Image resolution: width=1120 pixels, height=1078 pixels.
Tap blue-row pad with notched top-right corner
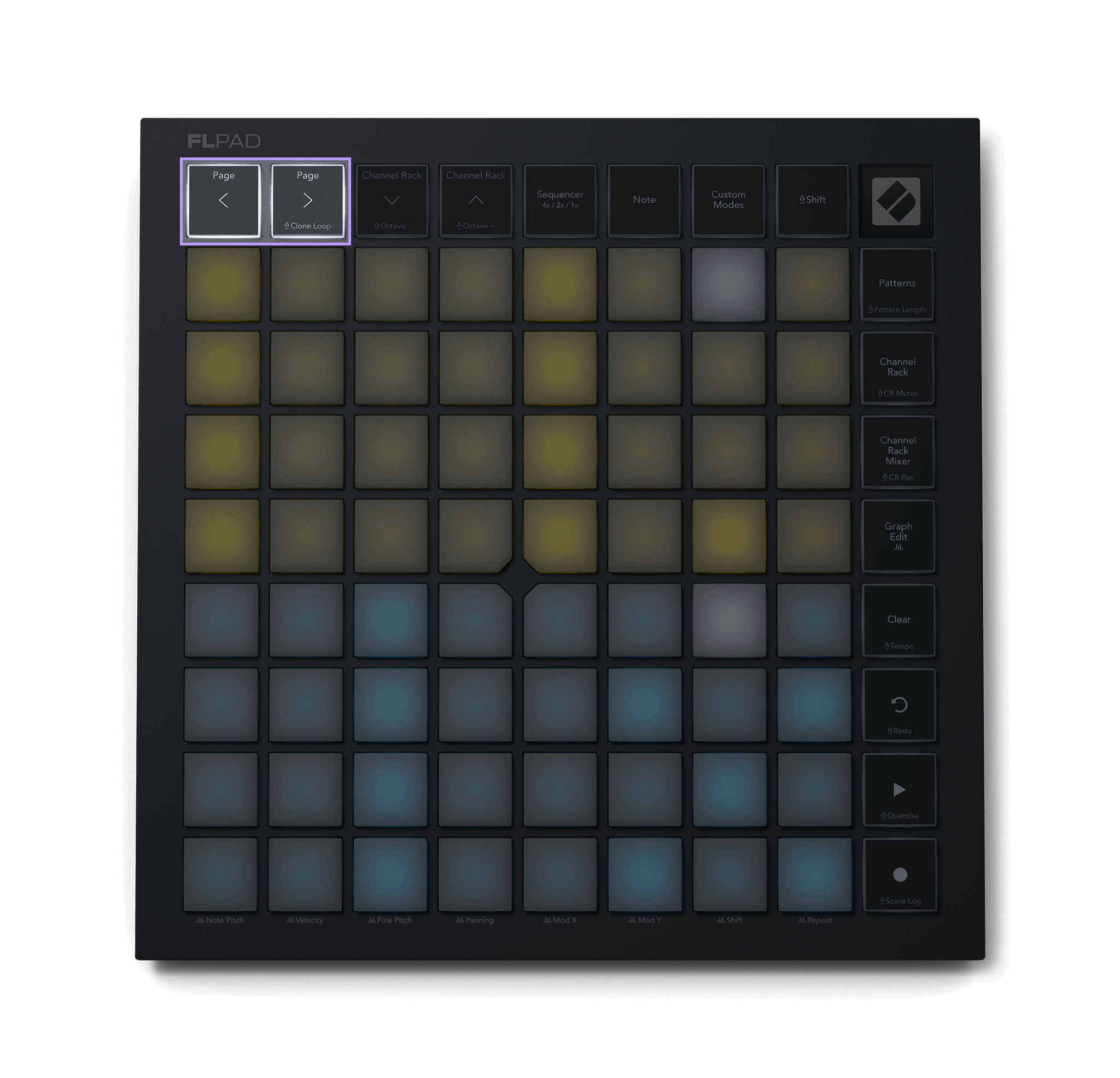coord(475,620)
